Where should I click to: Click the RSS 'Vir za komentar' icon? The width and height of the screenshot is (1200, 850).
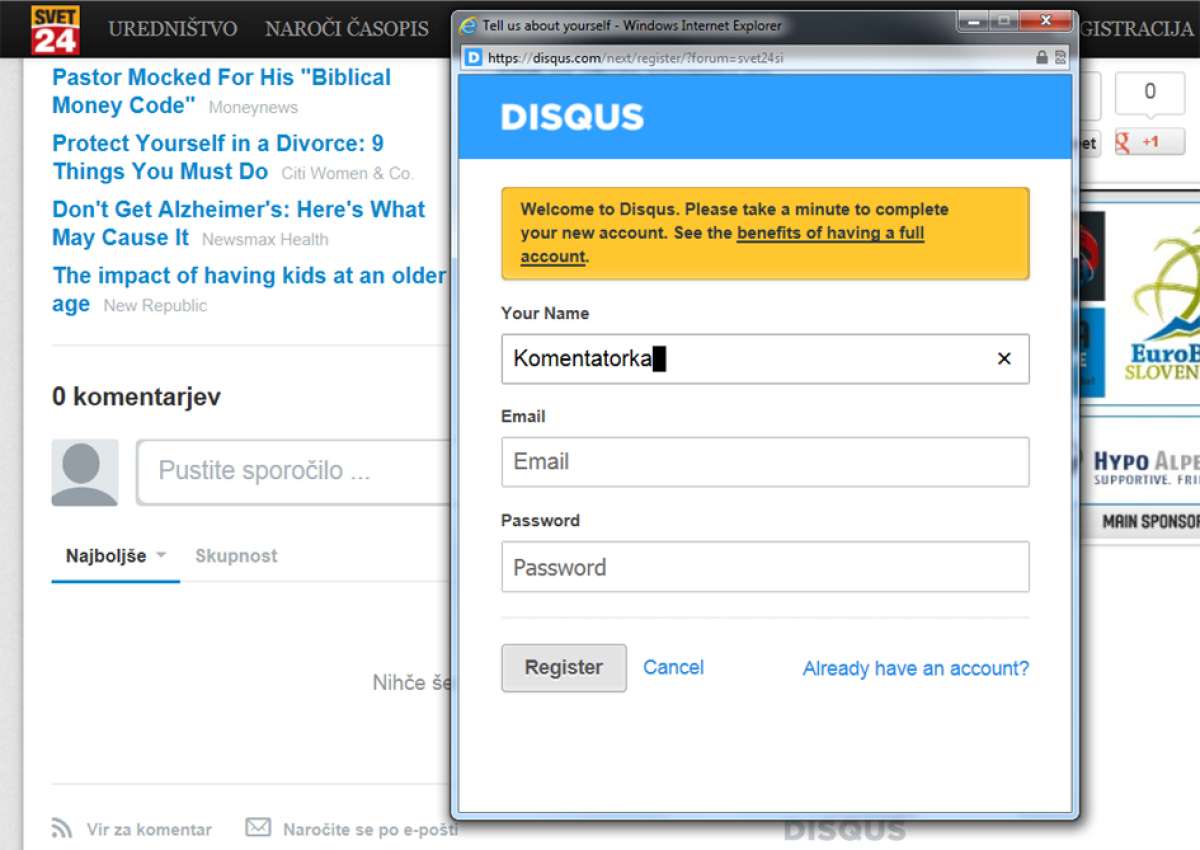62,829
